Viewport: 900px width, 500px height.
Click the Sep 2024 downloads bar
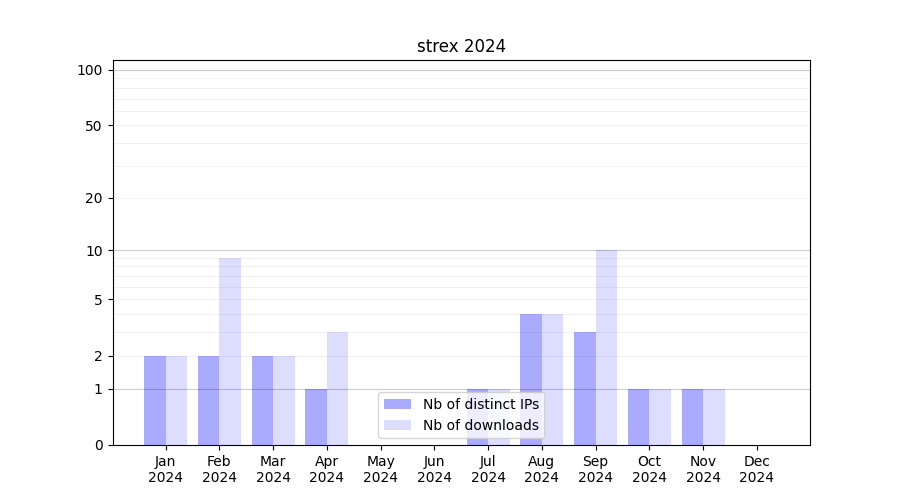(x=606, y=347)
